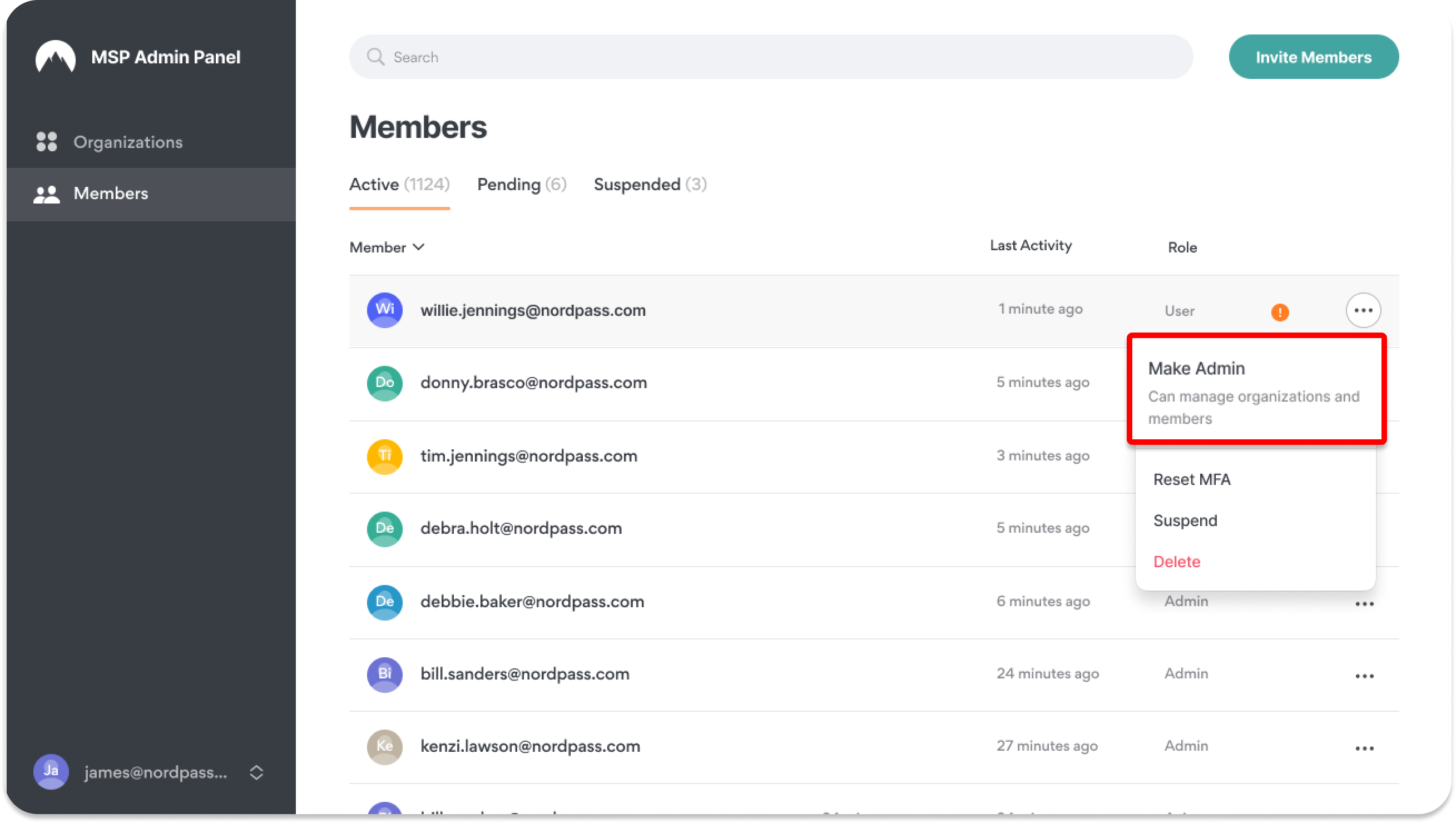Click the '6 minutes ago' activity cell
Viewport: 1456px width, 823px height.
1043,601
